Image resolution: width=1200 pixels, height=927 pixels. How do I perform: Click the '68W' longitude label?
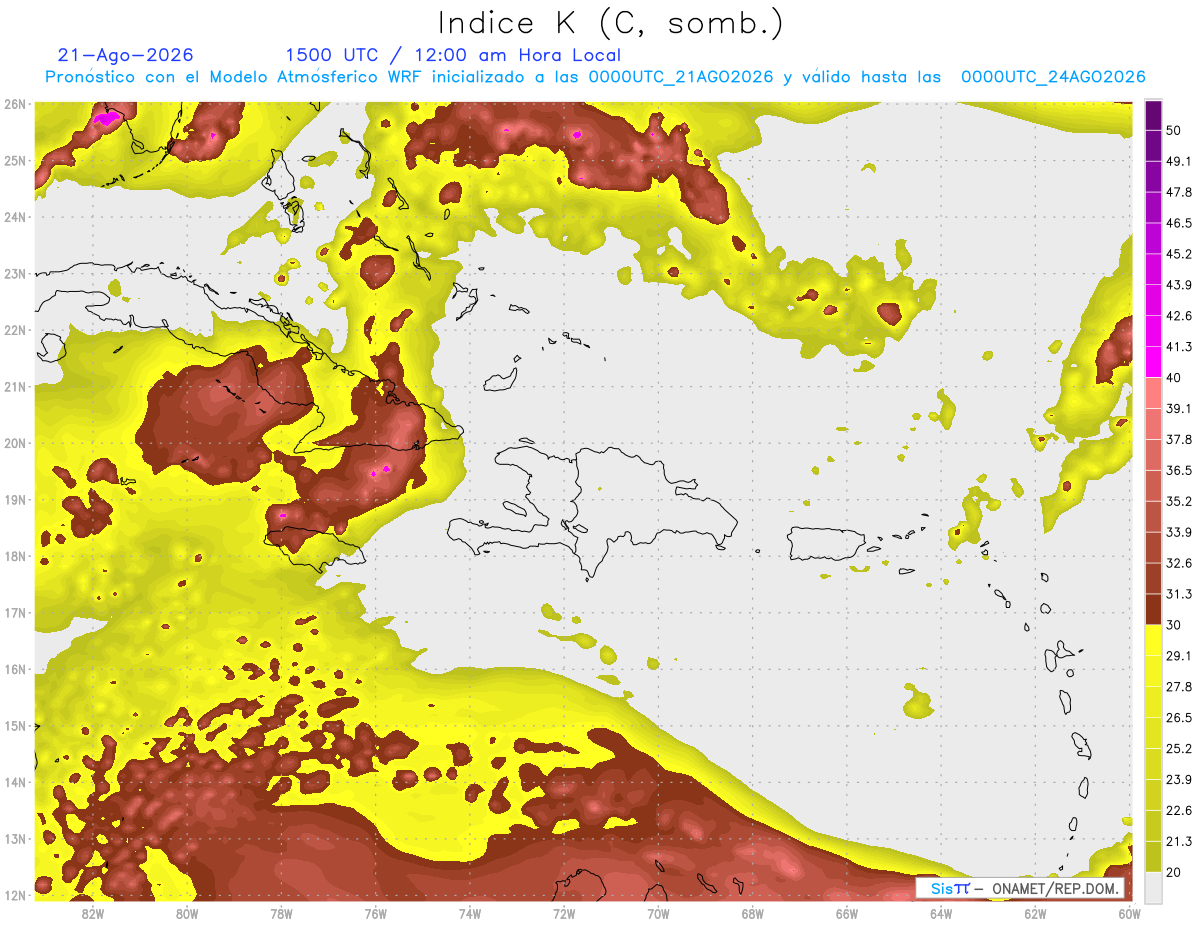(x=752, y=914)
